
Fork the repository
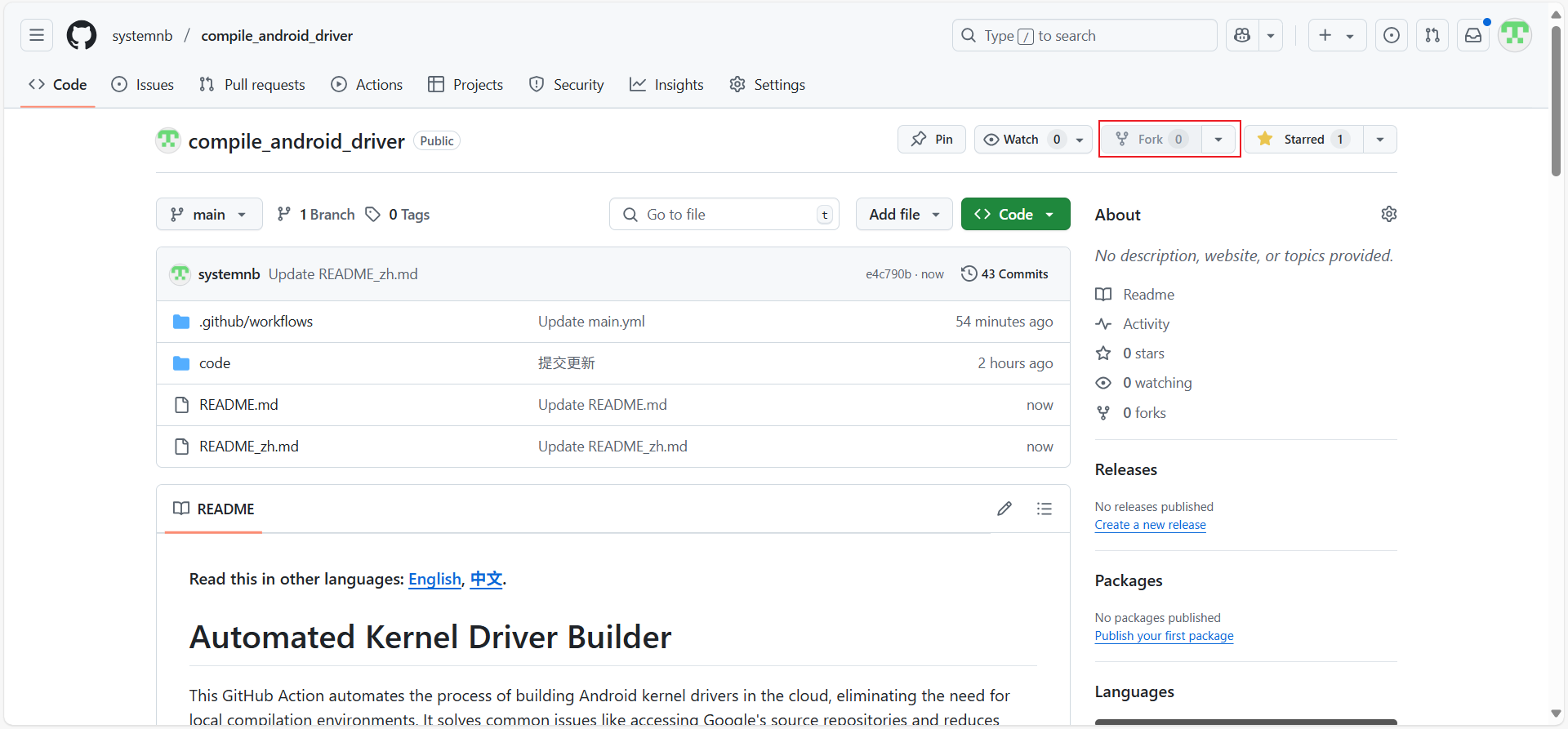1151,139
